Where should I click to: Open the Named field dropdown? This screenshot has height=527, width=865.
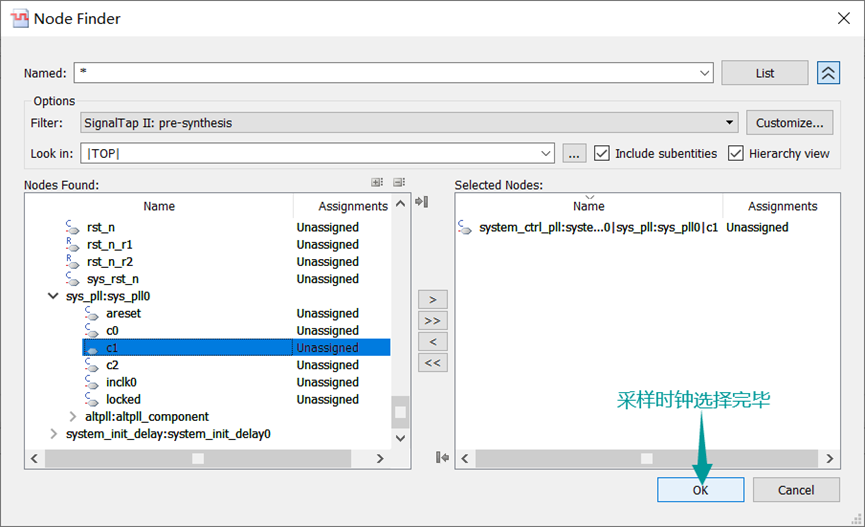704,73
